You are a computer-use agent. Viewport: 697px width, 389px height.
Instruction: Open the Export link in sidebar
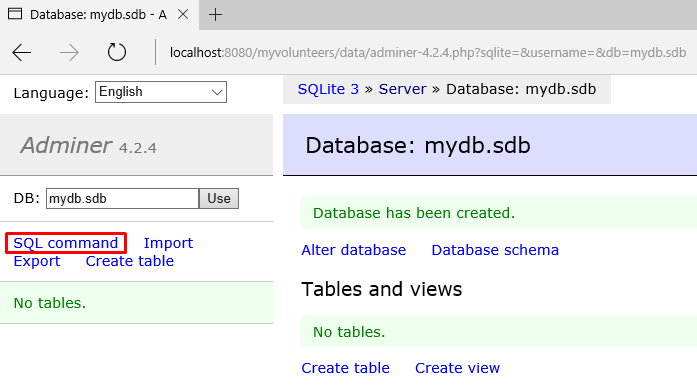click(x=36, y=261)
